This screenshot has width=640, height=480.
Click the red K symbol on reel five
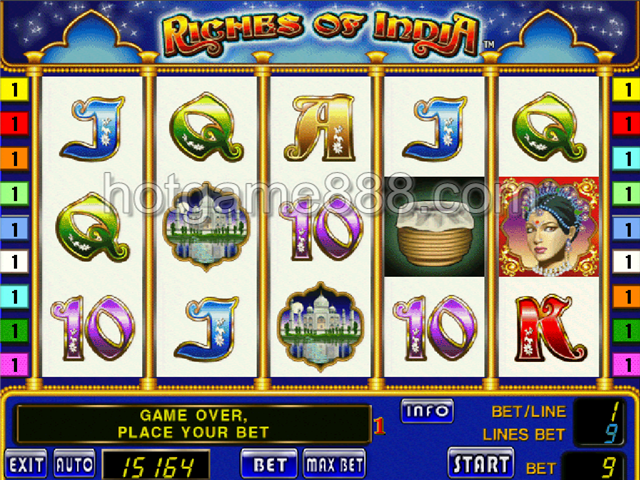click(x=549, y=328)
